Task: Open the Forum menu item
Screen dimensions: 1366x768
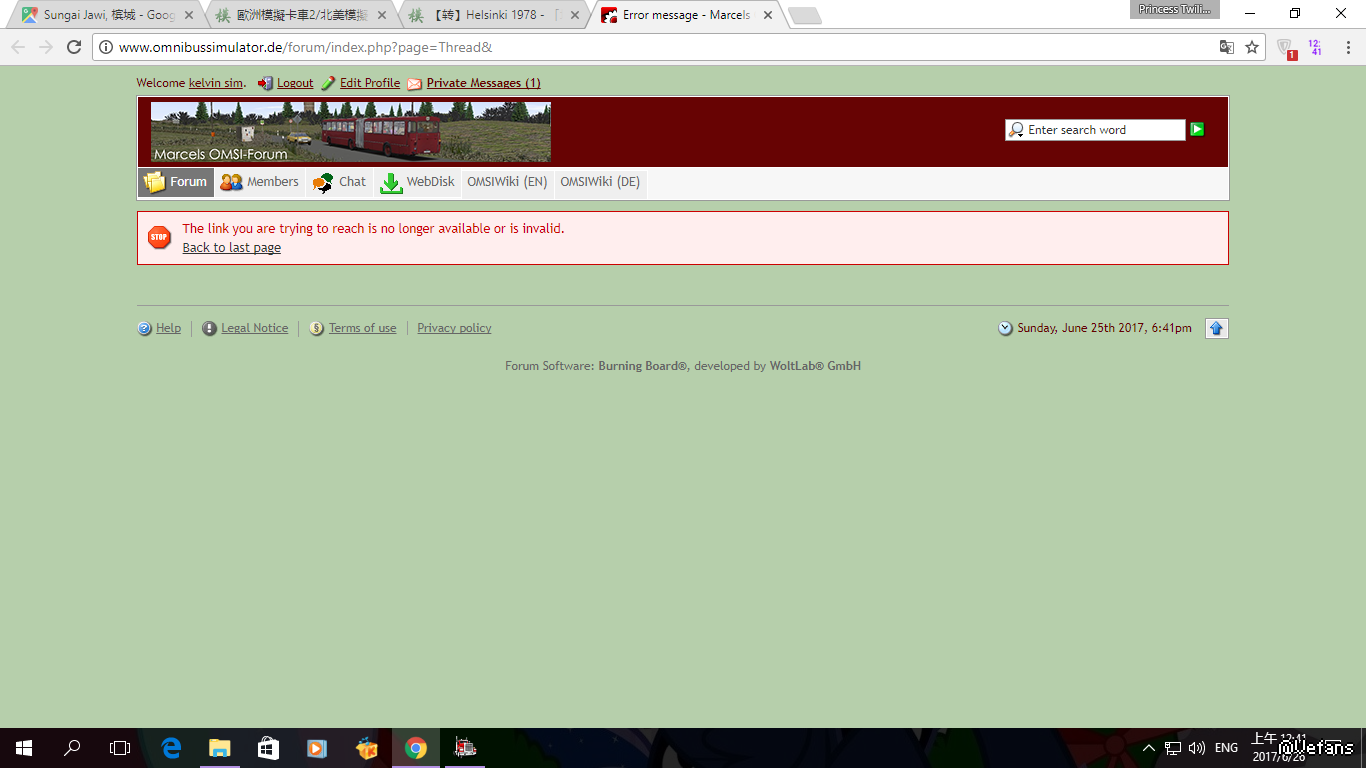Action: pos(176,182)
